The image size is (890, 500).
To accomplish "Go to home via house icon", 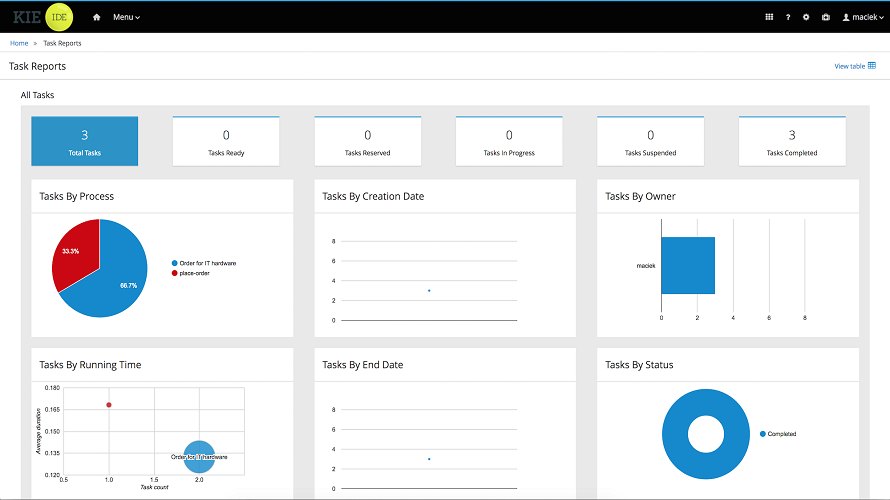I will click(x=97, y=17).
